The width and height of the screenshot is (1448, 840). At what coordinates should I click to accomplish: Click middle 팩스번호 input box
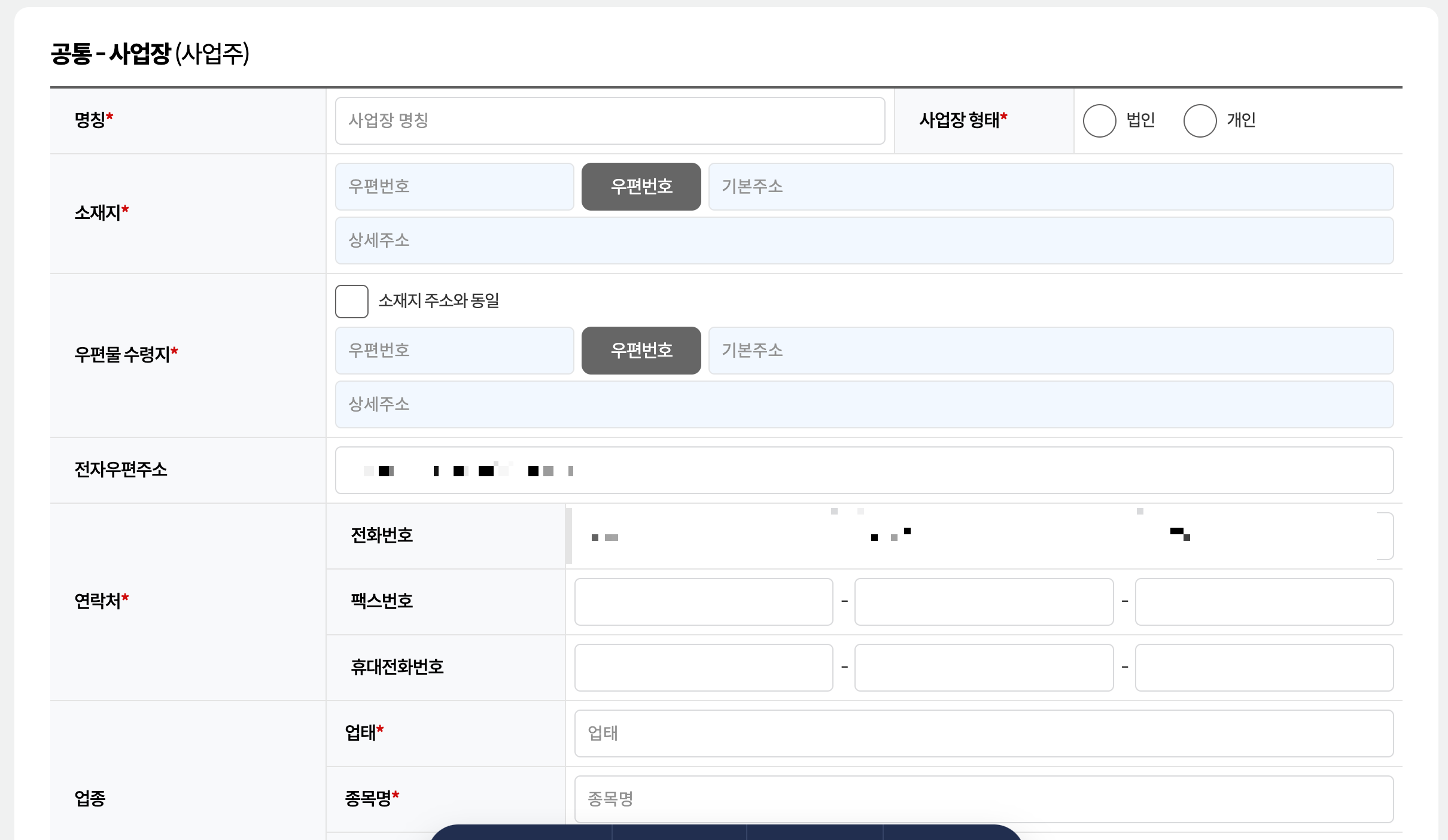tap(983, 602)
